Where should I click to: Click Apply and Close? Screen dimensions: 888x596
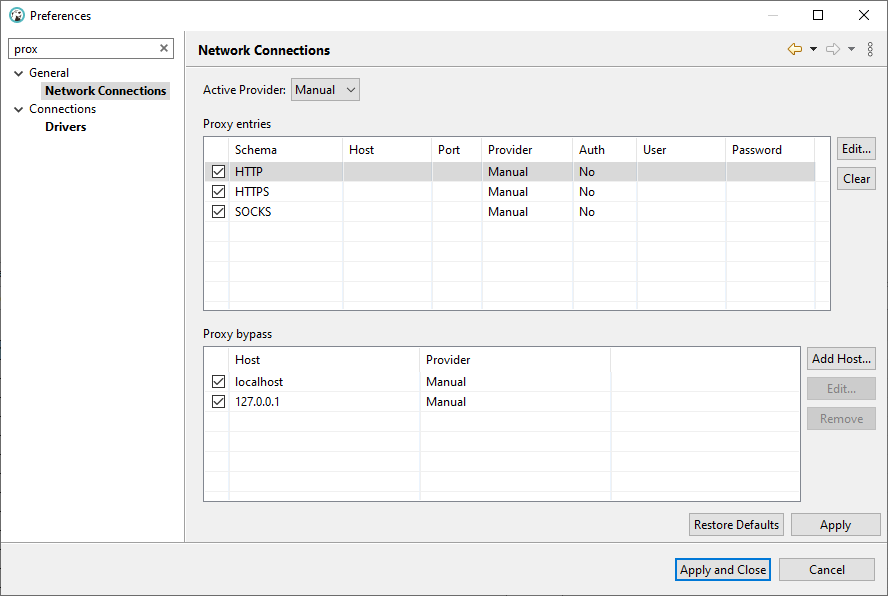point(722,569)
